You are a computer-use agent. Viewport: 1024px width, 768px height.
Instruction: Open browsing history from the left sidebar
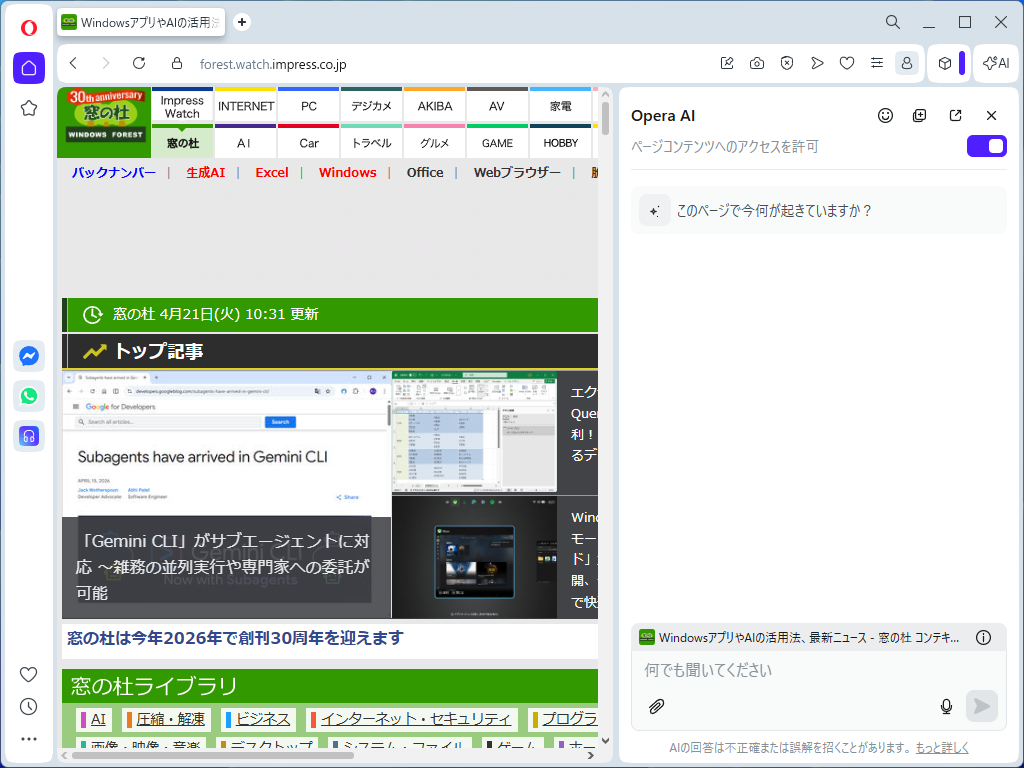28,707
